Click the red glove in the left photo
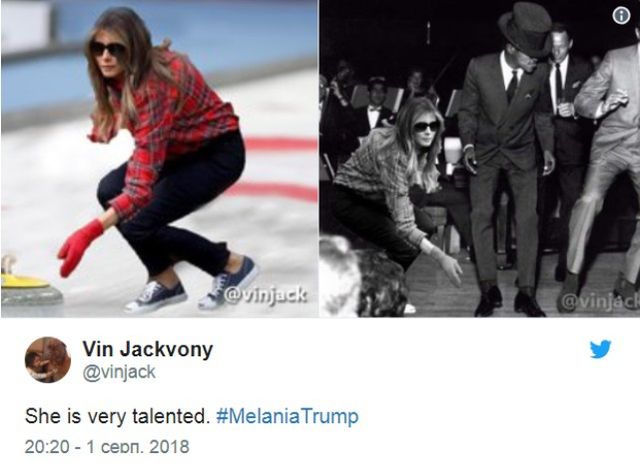 click(x=79, y=246)
